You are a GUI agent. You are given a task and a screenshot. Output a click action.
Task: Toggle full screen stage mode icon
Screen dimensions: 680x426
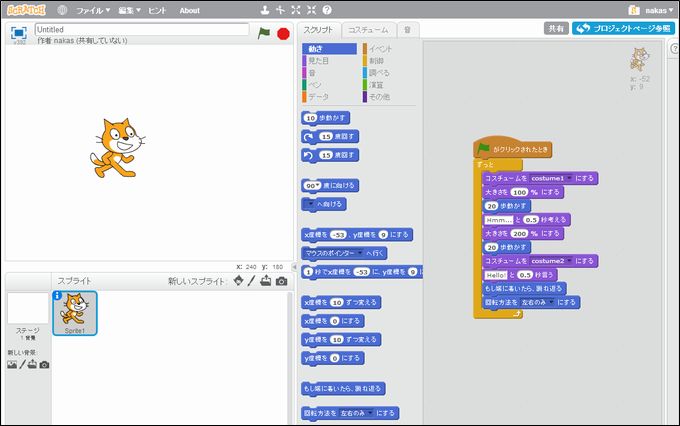point(18,32)
